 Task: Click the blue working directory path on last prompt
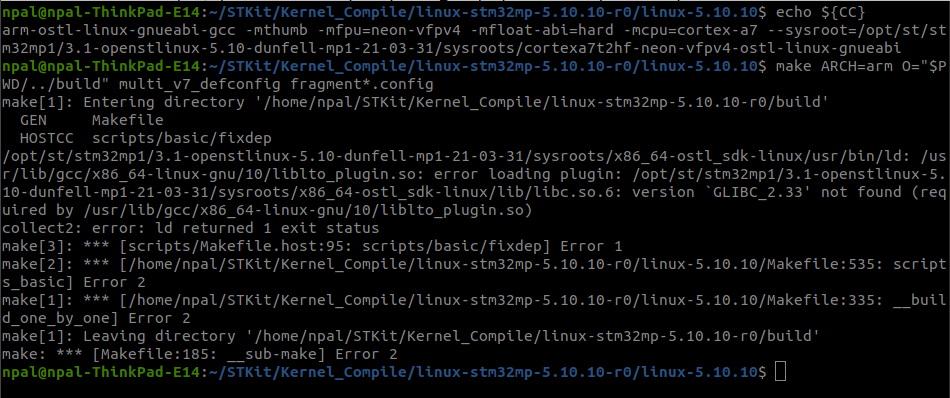click(483, 370)
